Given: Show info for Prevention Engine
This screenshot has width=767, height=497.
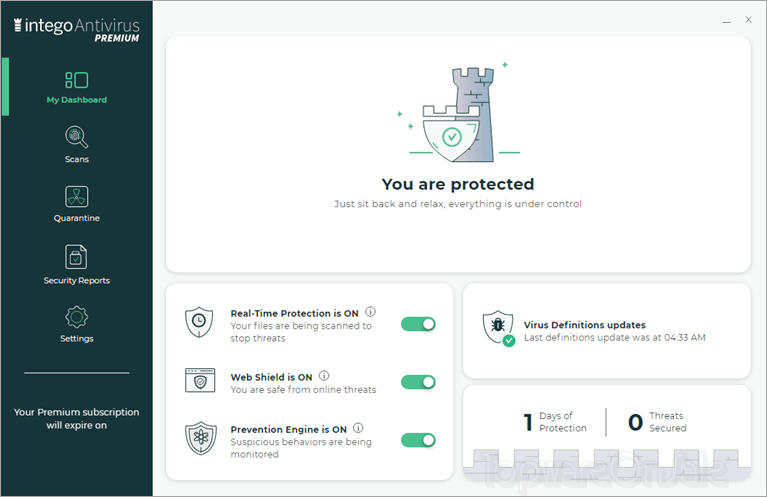Looking at the screenshot, I should [x=358, y=428].
